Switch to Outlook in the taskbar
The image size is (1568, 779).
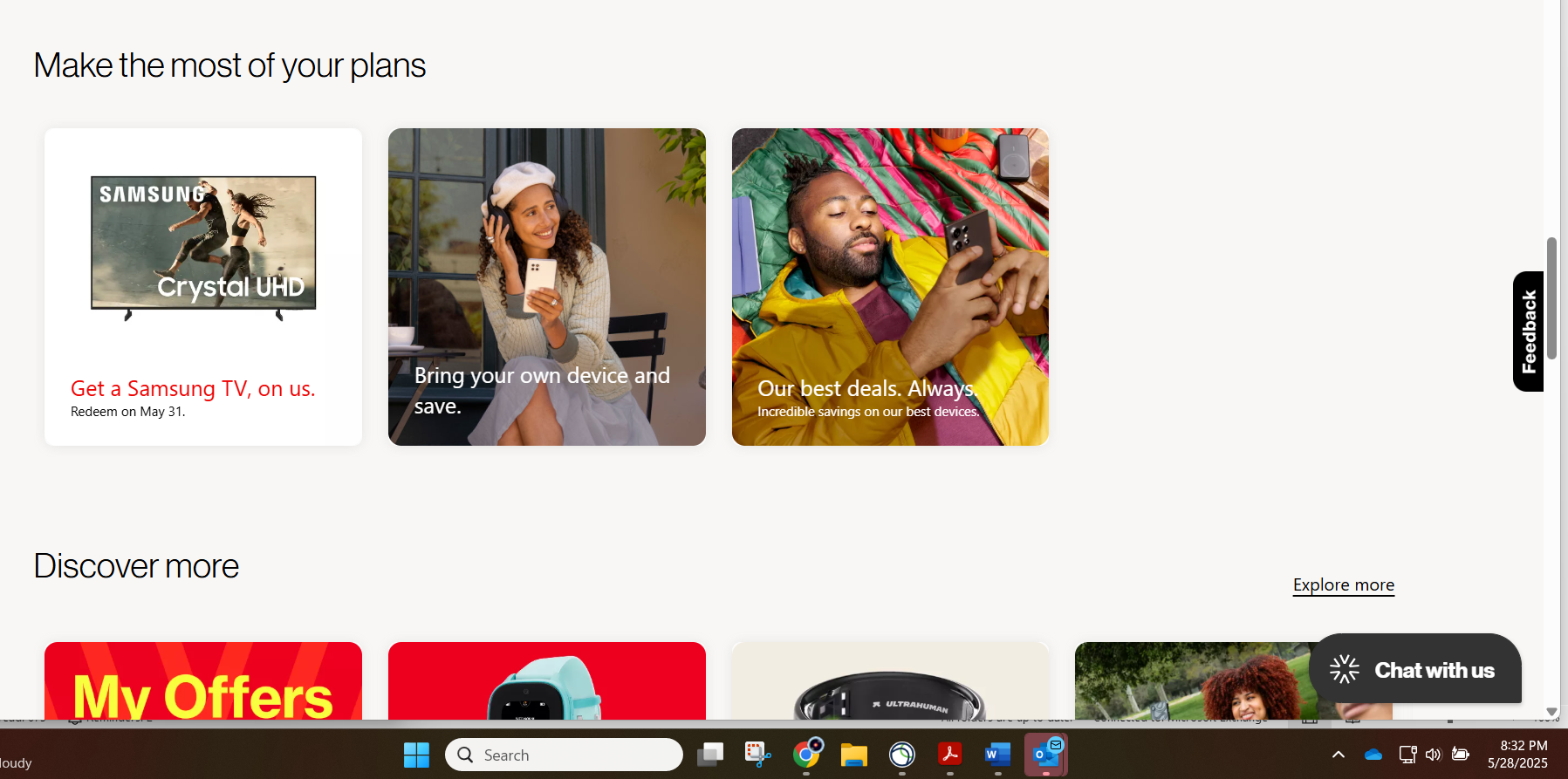click(x=1046, y=755)
